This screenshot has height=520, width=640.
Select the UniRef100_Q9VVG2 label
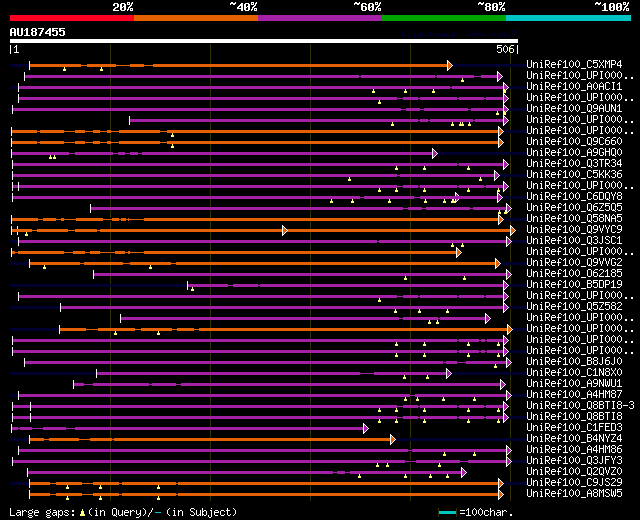tap(574, 263)
